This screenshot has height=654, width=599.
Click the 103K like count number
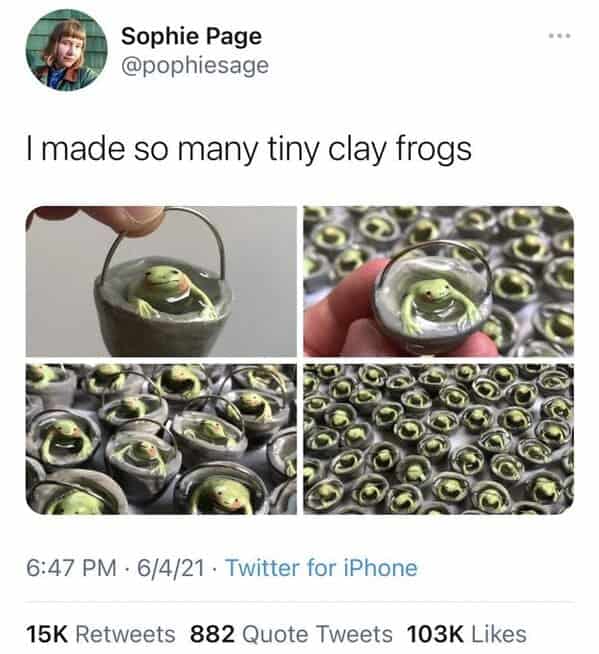[435, 634]
